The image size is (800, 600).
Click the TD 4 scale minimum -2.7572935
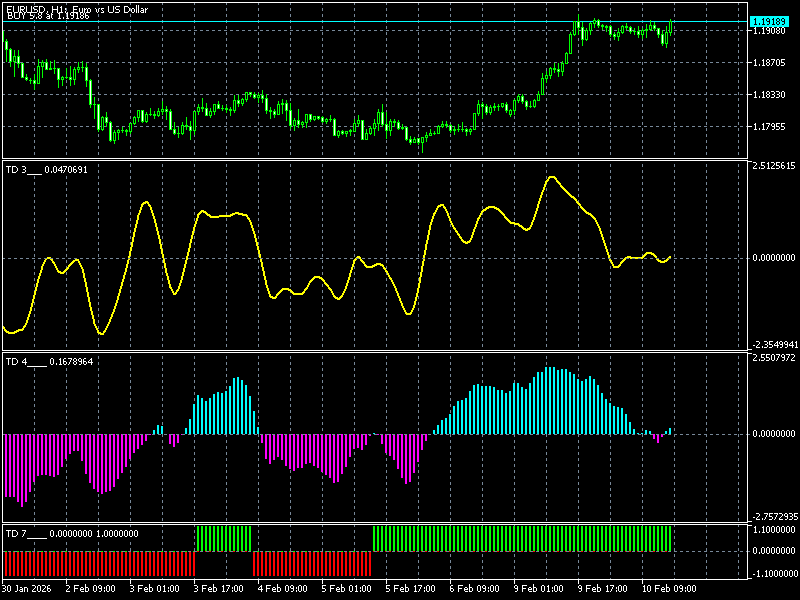coord(774,516)
